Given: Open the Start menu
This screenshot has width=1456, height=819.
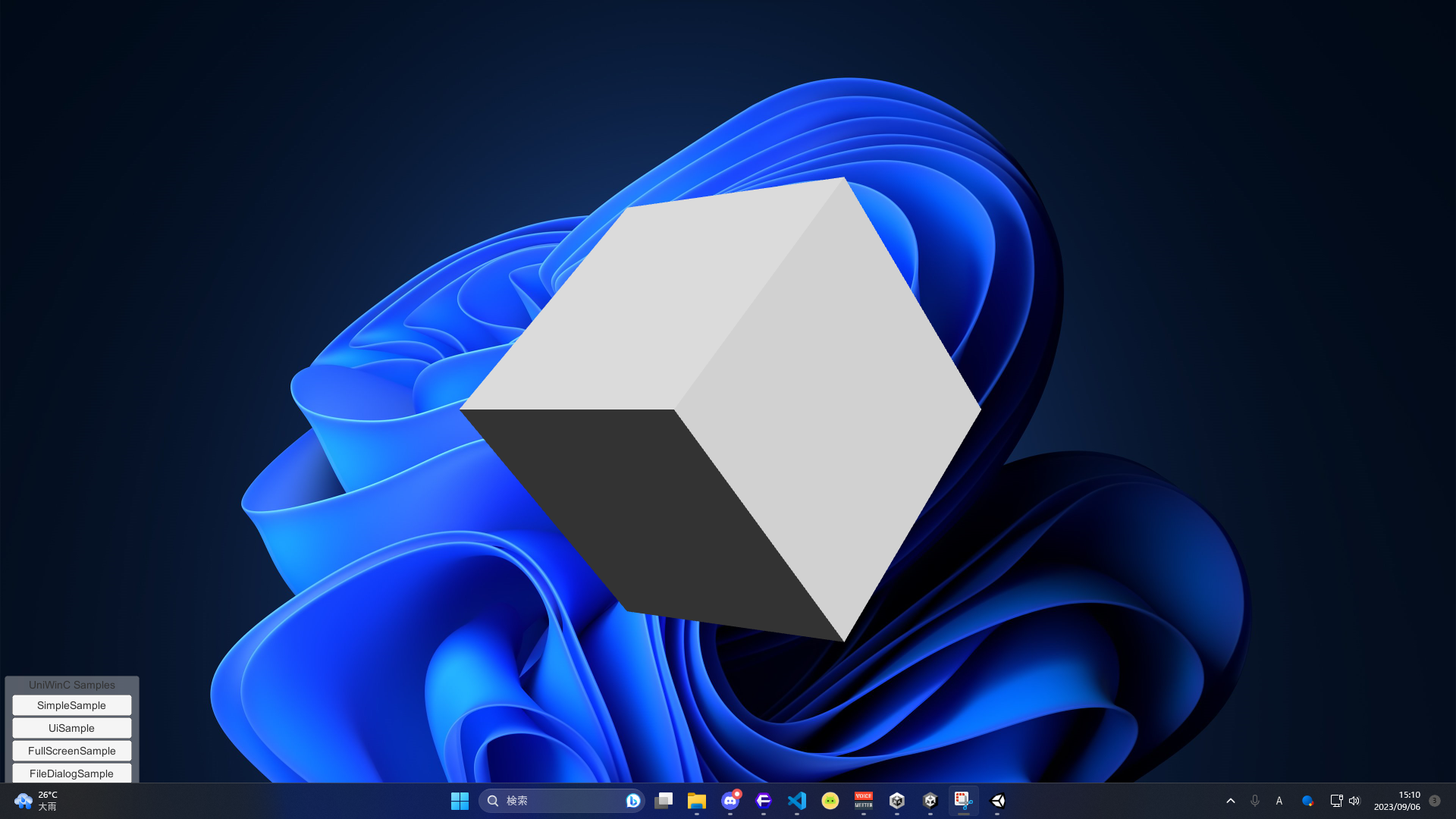Looking at the screenshot, I should (x=460, y=800).
